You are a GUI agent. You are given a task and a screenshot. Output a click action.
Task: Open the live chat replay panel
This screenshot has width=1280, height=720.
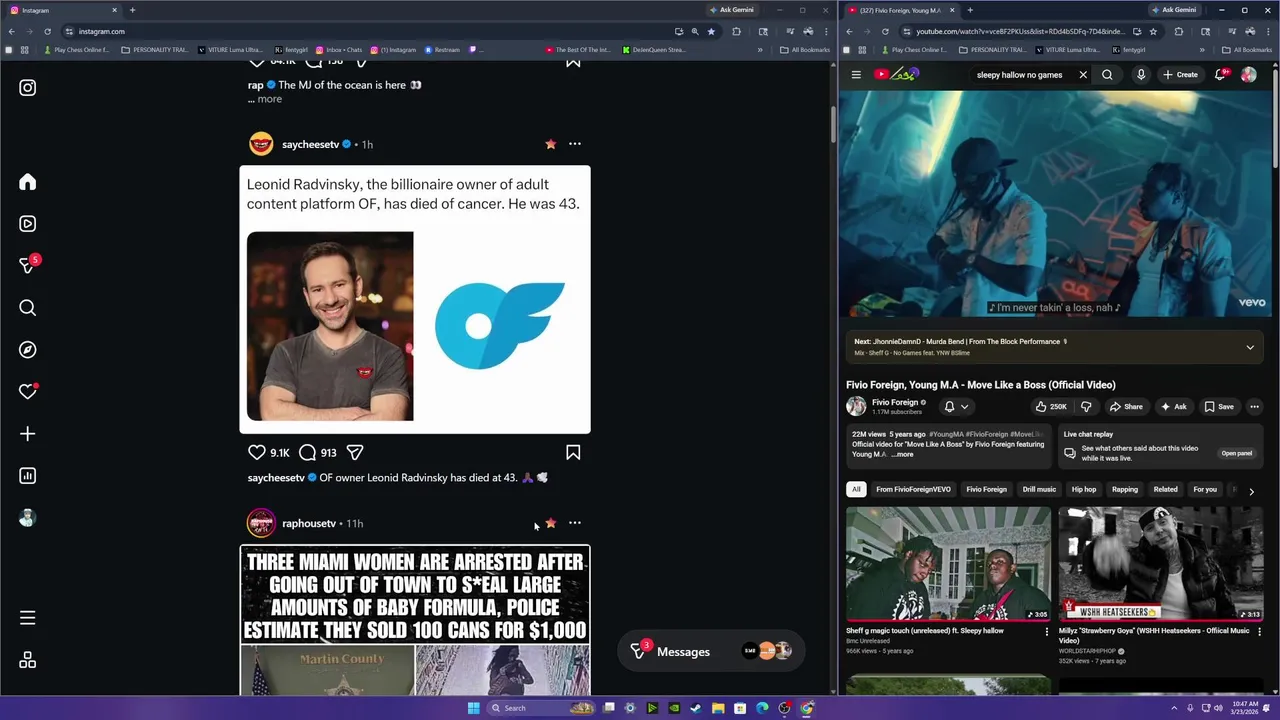(1237, 453)
